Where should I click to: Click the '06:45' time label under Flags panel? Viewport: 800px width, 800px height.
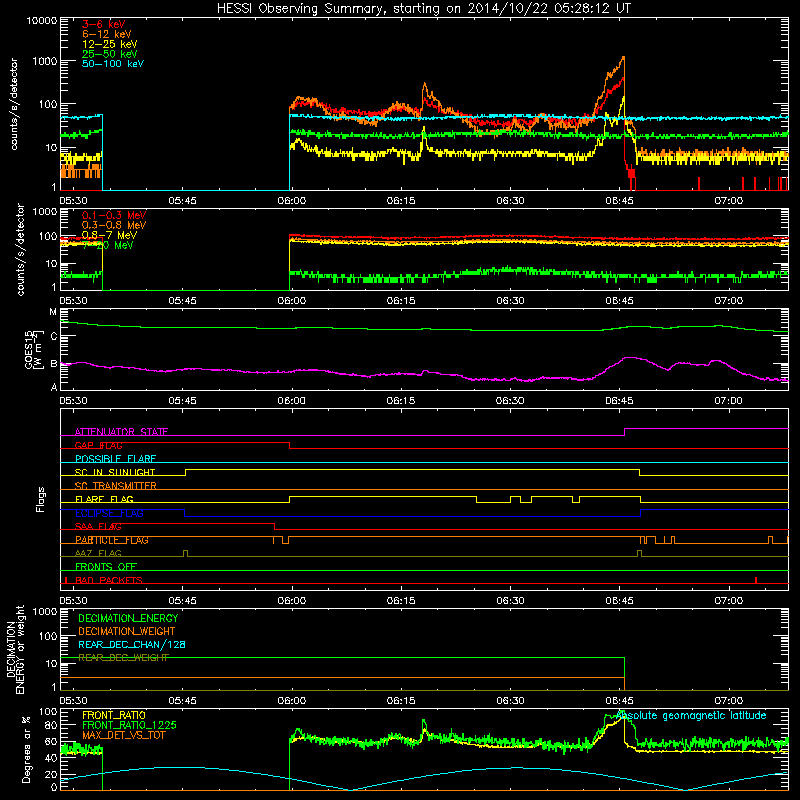pyautogui.click(x=619, y=601)
